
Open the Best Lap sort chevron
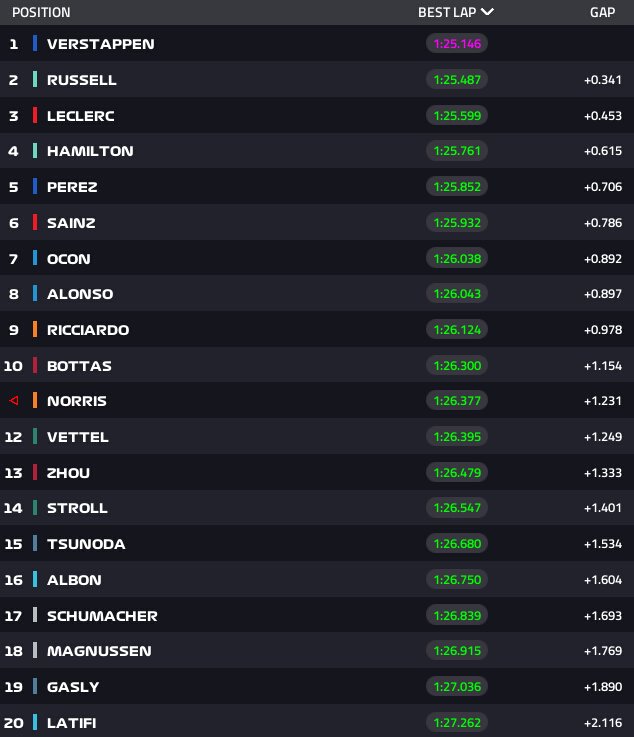click(487, 13)
